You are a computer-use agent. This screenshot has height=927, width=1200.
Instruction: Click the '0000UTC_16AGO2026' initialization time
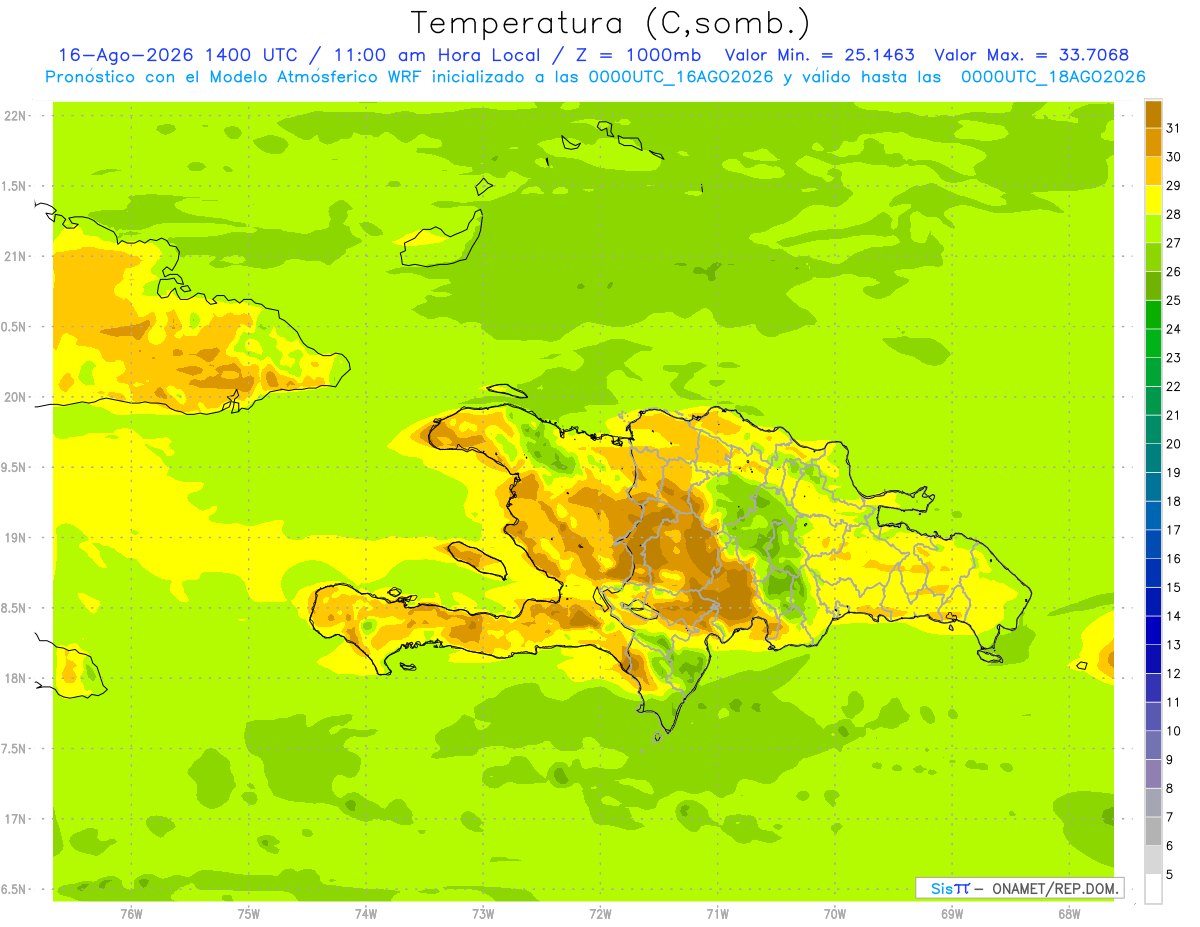[681, 77]
